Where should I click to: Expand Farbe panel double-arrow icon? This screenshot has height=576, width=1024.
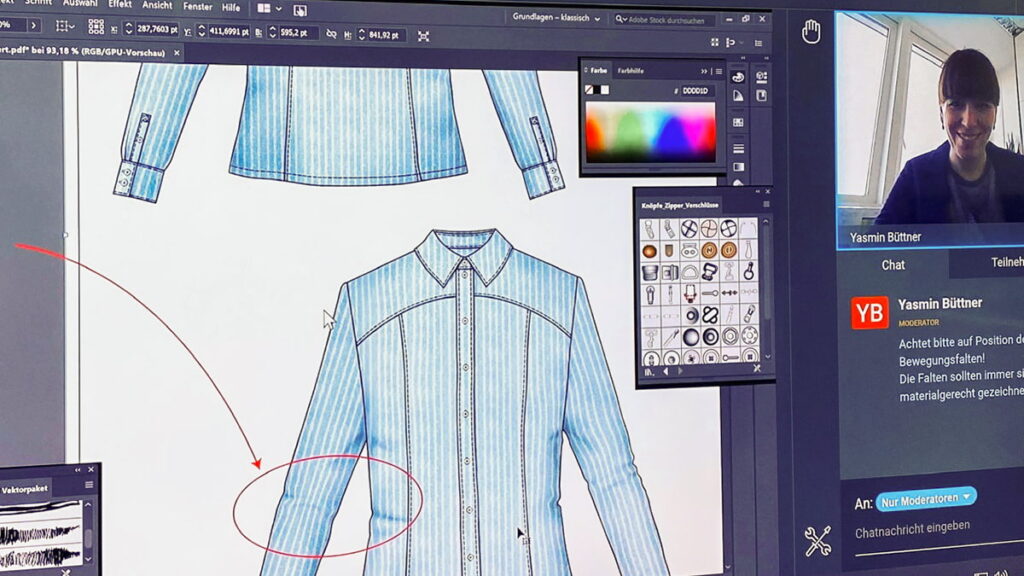(x=704, y=71)
